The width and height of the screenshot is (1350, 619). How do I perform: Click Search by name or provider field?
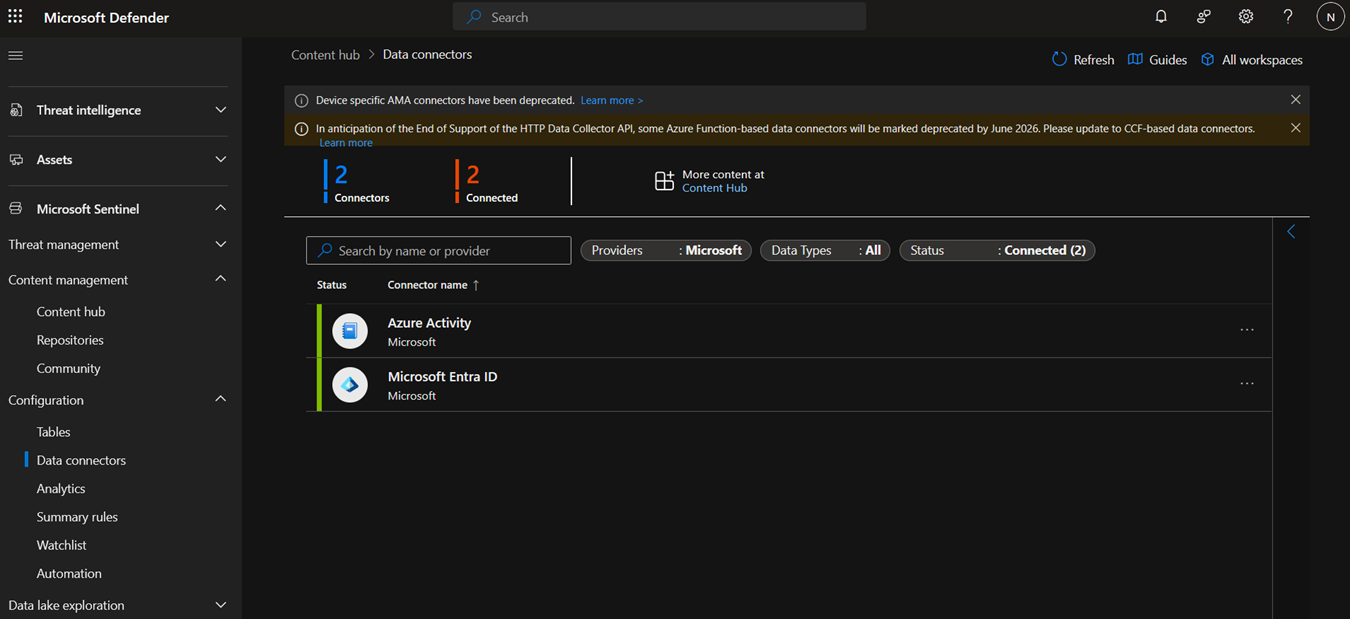(x=438, y=250)
